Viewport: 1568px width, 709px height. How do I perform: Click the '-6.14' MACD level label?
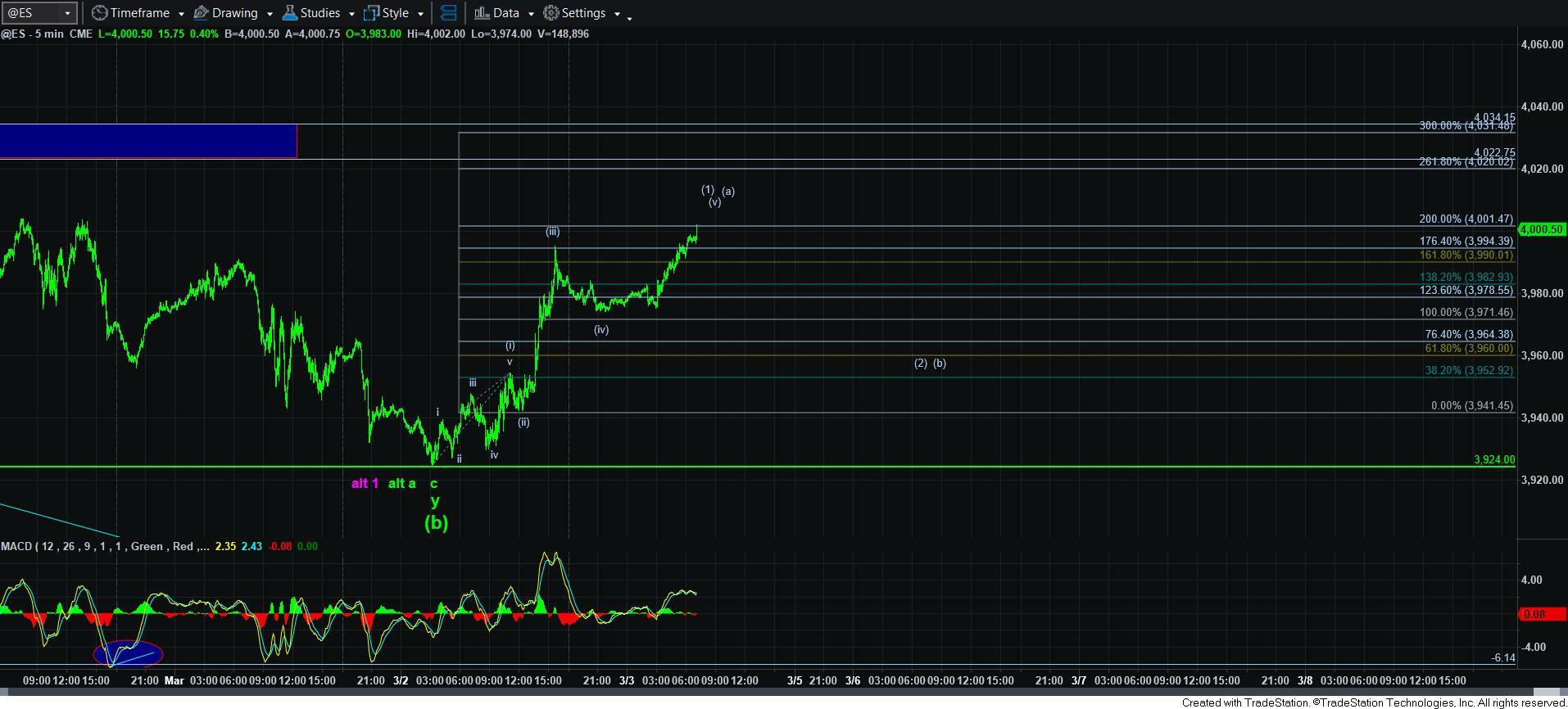1503,658
